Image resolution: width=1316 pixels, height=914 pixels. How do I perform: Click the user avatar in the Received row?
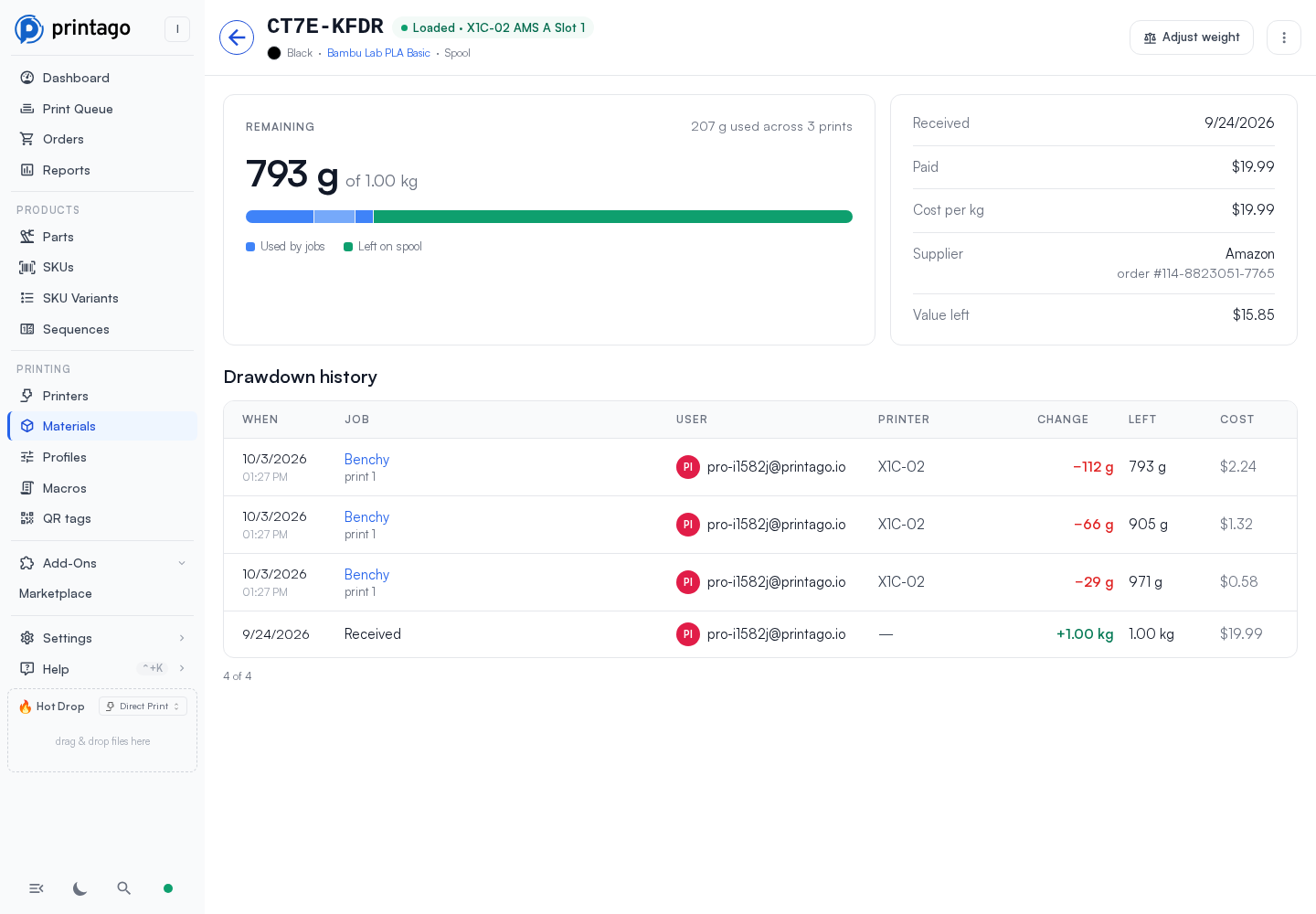[x=688, y=634]
